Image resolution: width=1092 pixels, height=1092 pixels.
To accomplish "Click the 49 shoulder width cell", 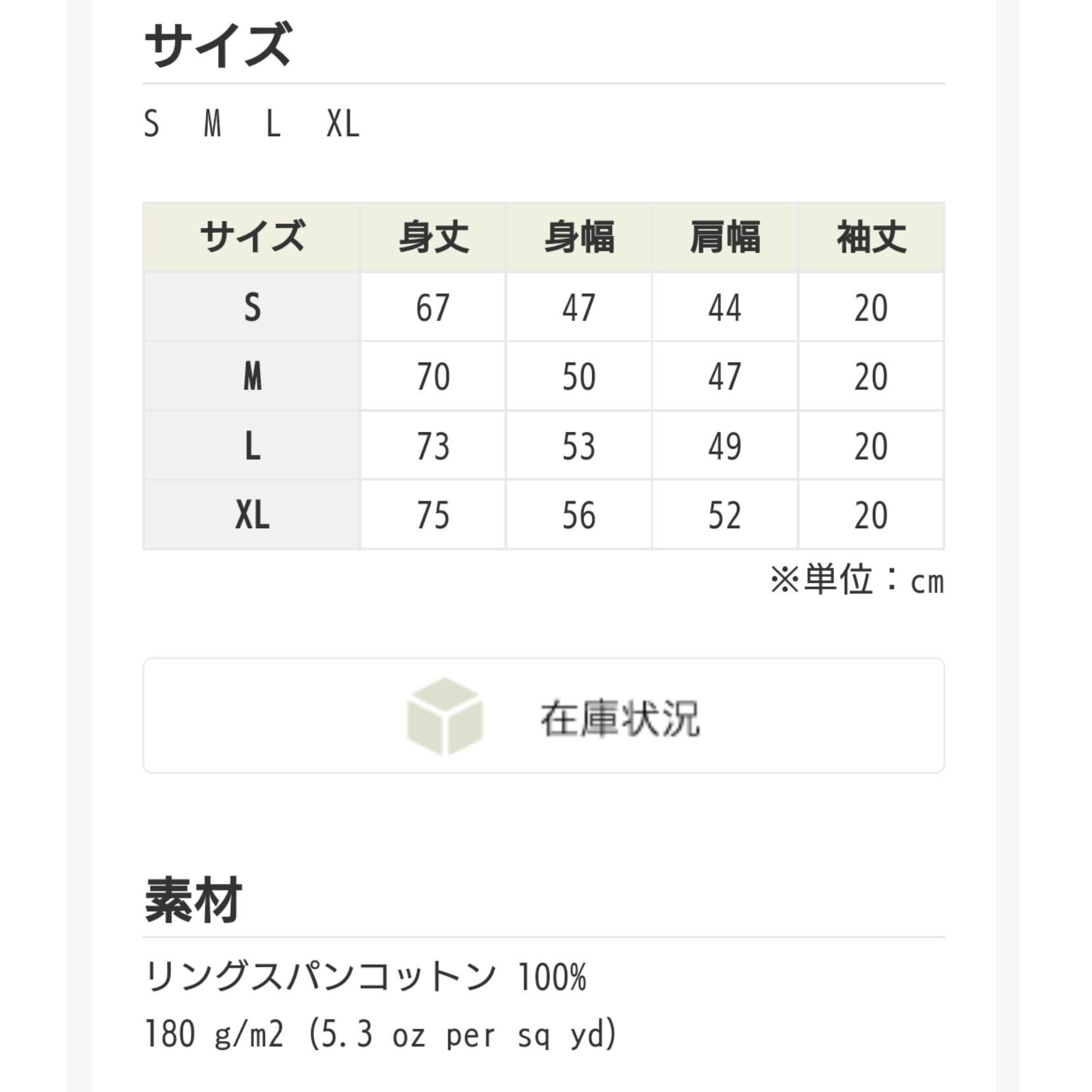I will 725,446.
